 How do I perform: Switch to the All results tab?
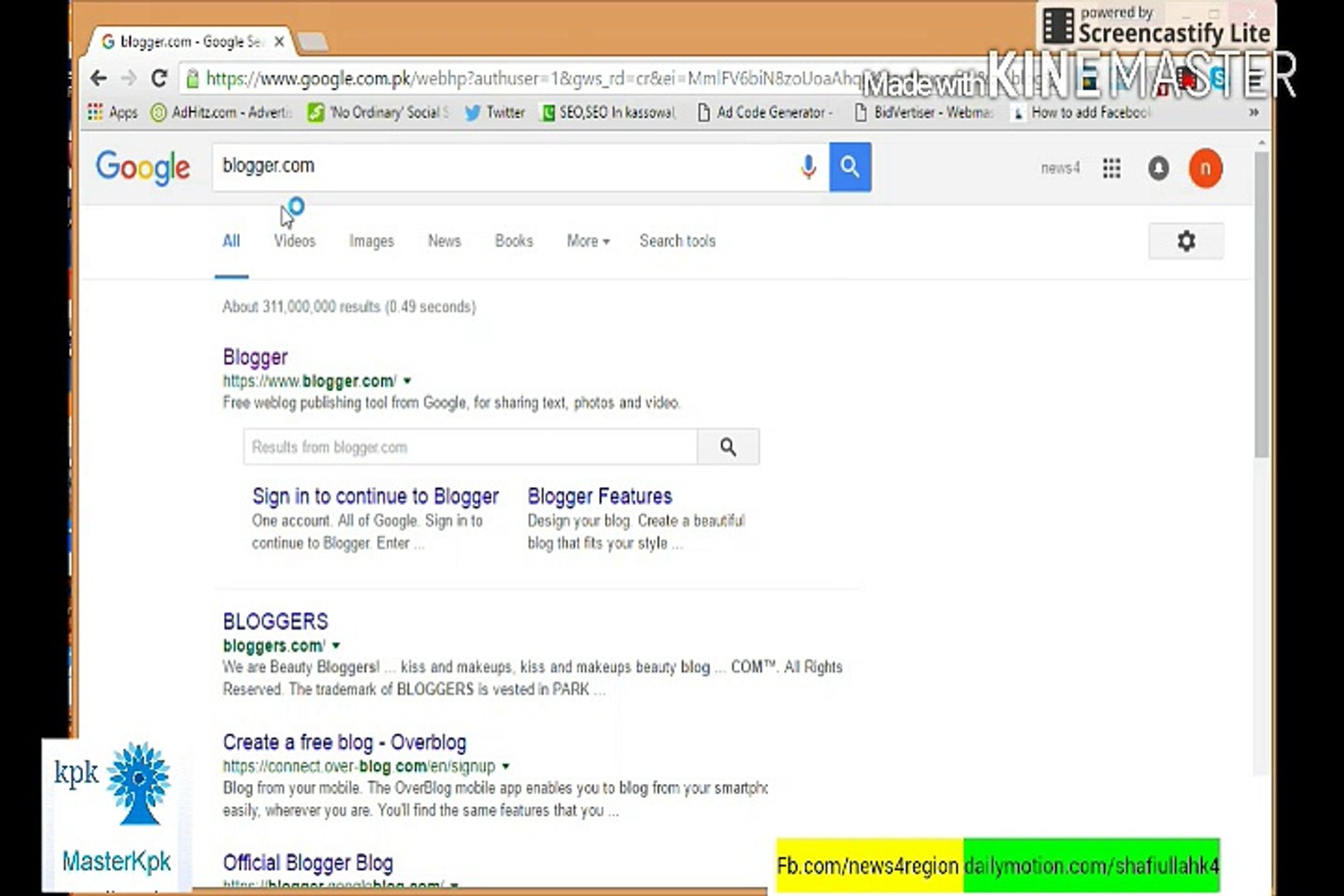(x=231, y=241)
